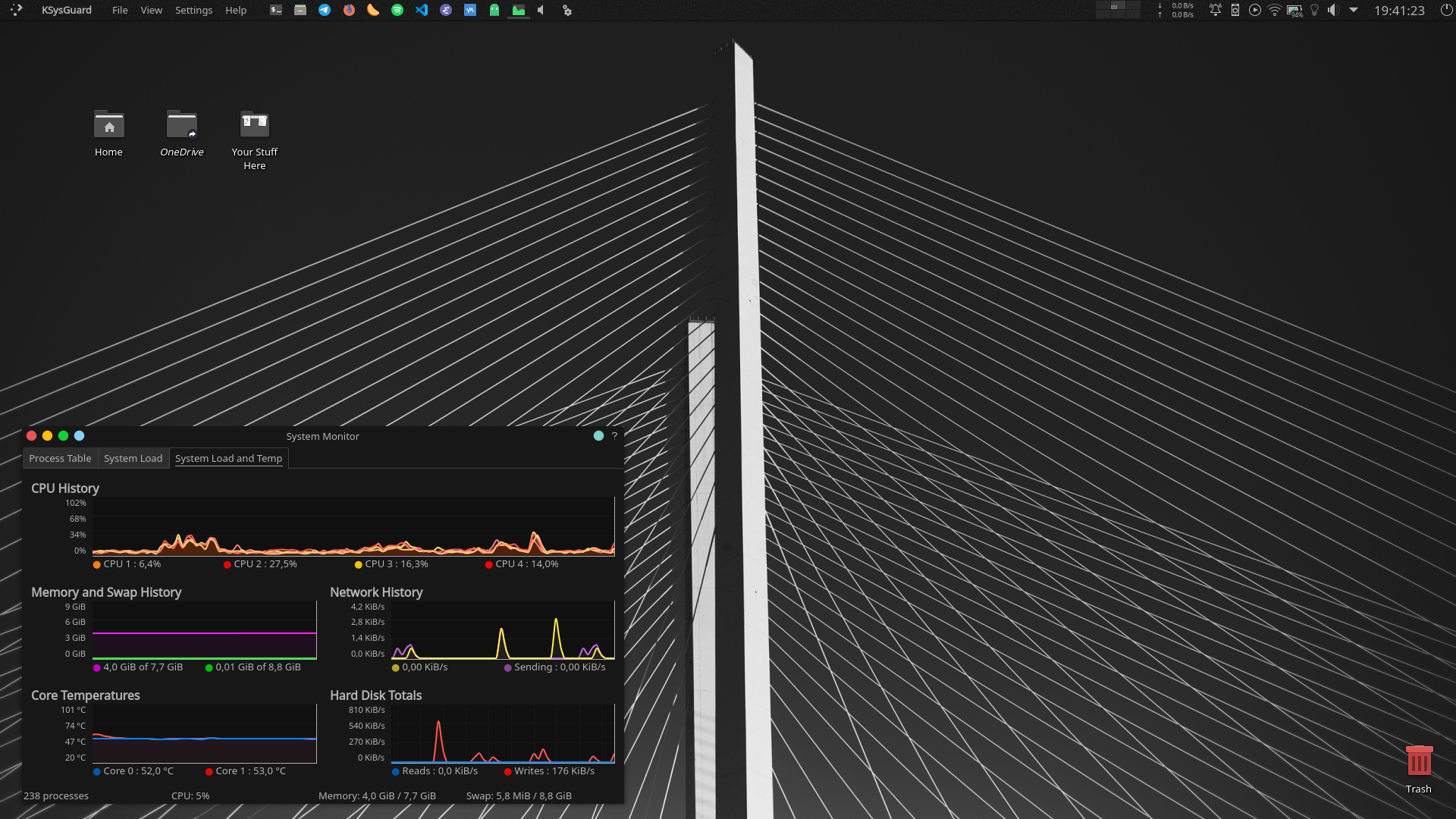The height and width of the screenshot is (819, 1456).
Task: Launch Visual Studio Code from the panel
Action: tap(422, 10)
